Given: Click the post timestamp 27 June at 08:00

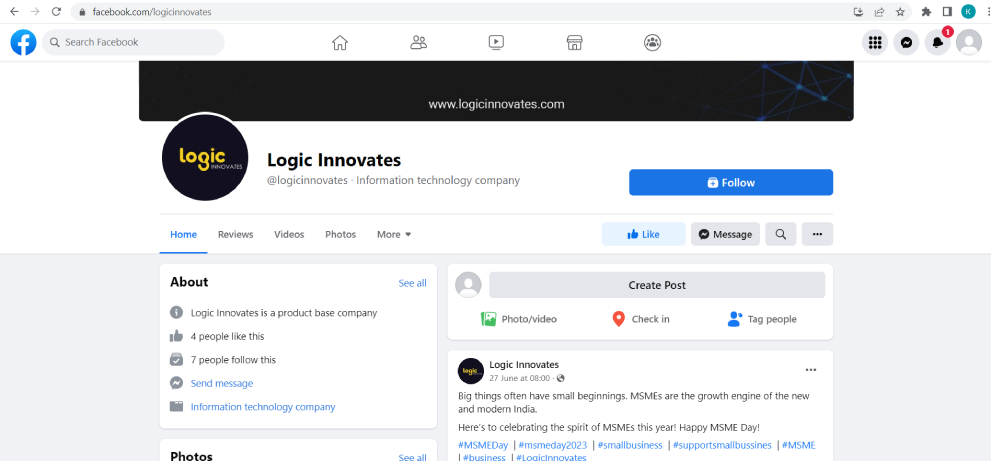Looking at the screenshot, I should point(520,378).
